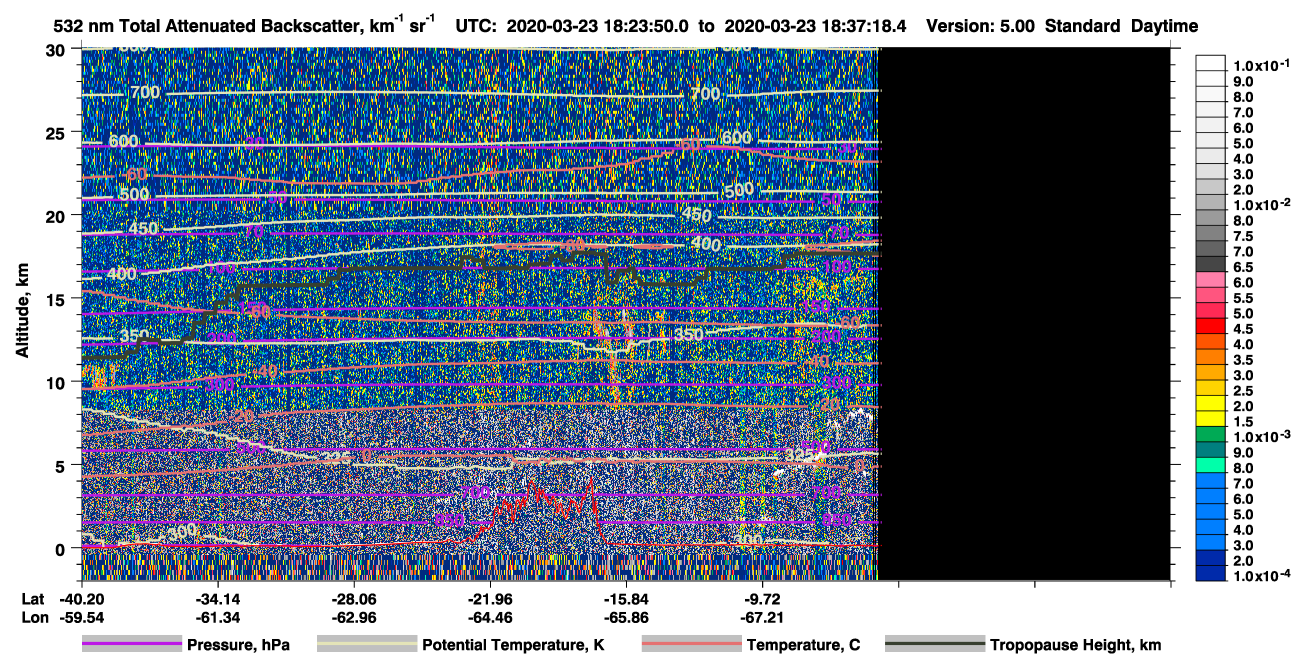Click the yellow 2.0 colorbar swatch
This screenshot has height=667, width=1300.
1212,405
